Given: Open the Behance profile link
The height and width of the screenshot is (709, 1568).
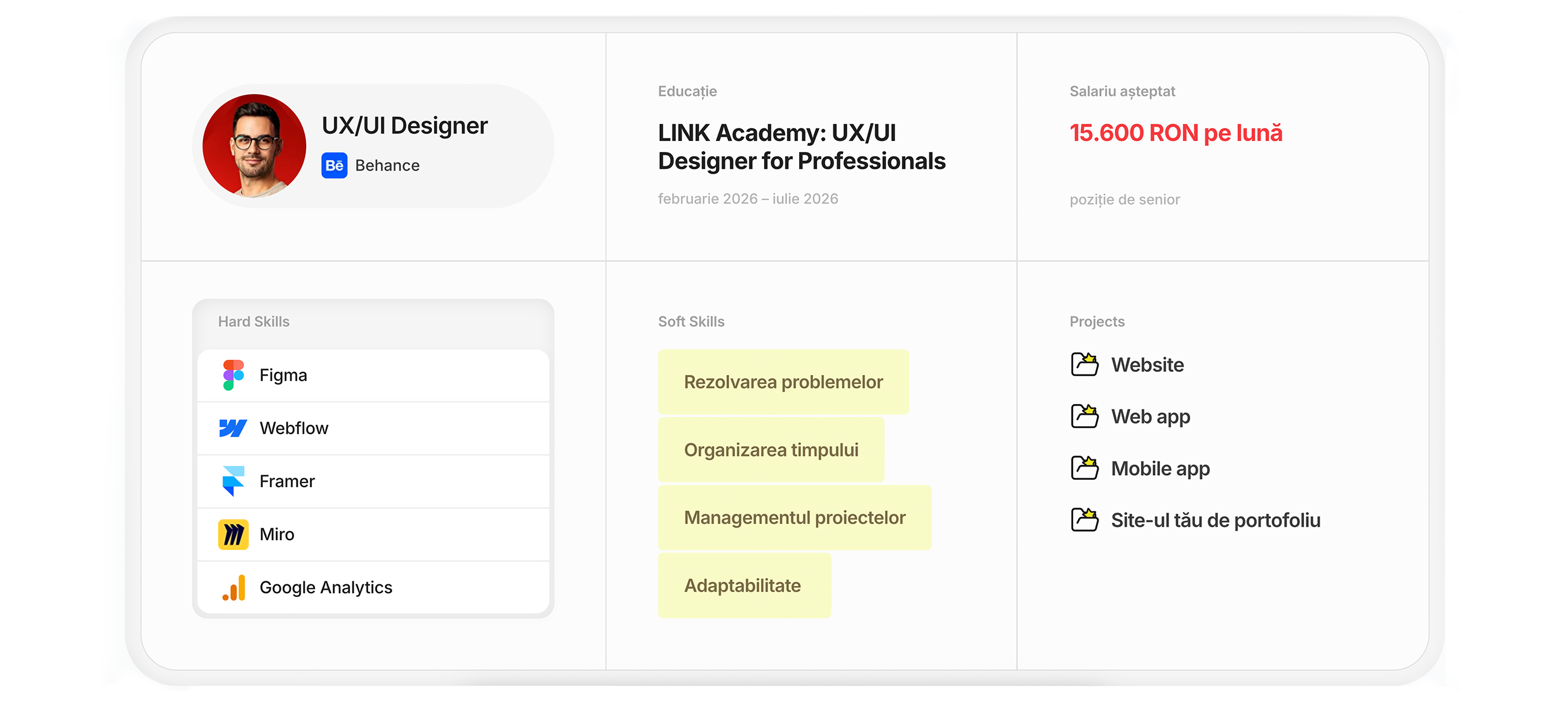Looking at the screenshot, I should coord(387,165).
